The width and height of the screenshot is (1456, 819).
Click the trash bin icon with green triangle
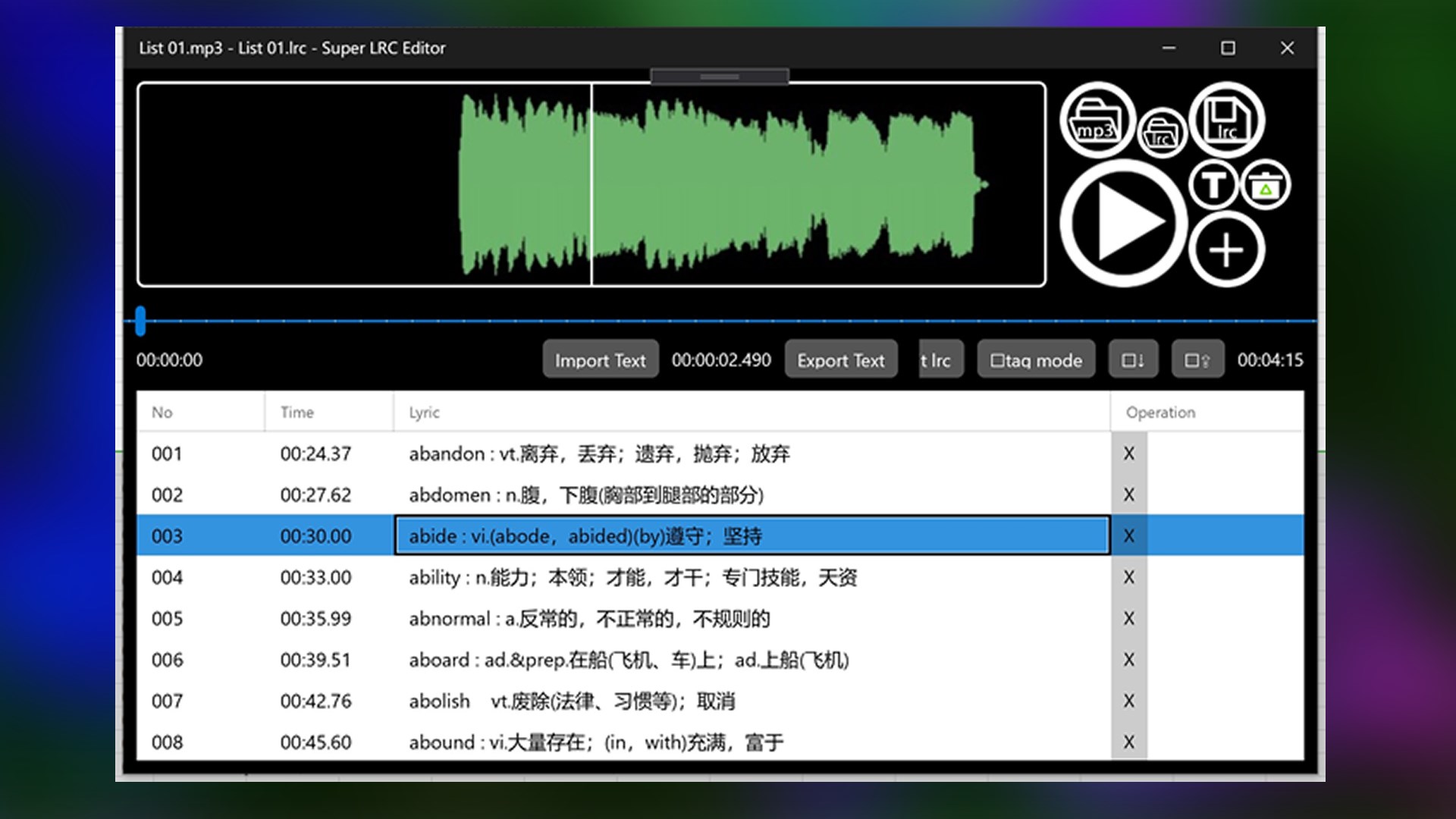click(x=1265, y=185)
